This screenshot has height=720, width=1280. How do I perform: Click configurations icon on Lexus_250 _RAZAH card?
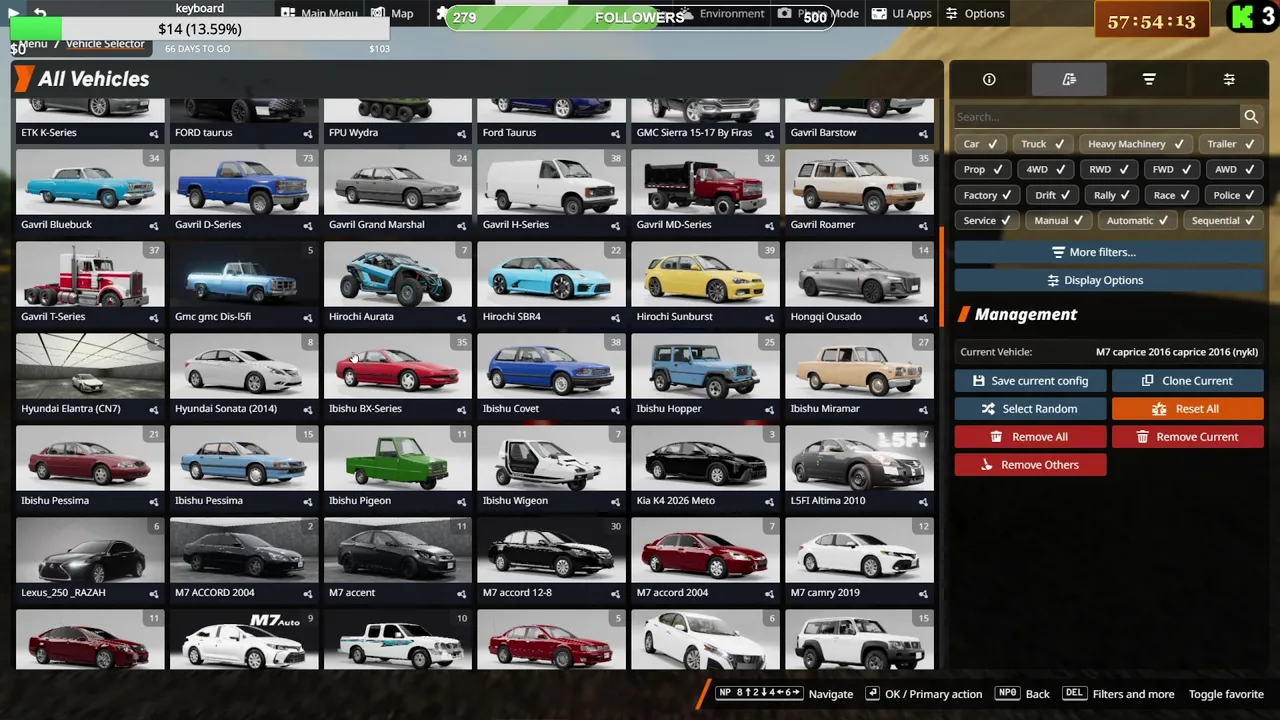[154, 593]
